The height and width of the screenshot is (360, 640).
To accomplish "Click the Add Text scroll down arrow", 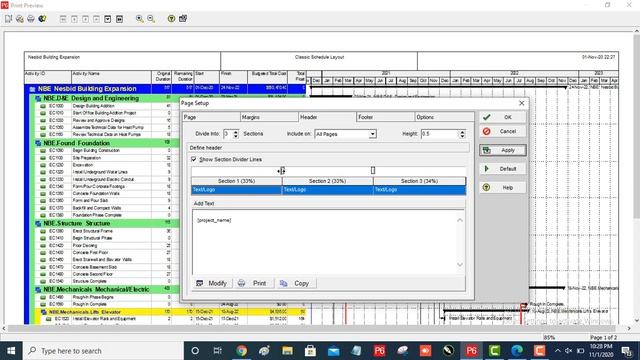I will [460, 265].
